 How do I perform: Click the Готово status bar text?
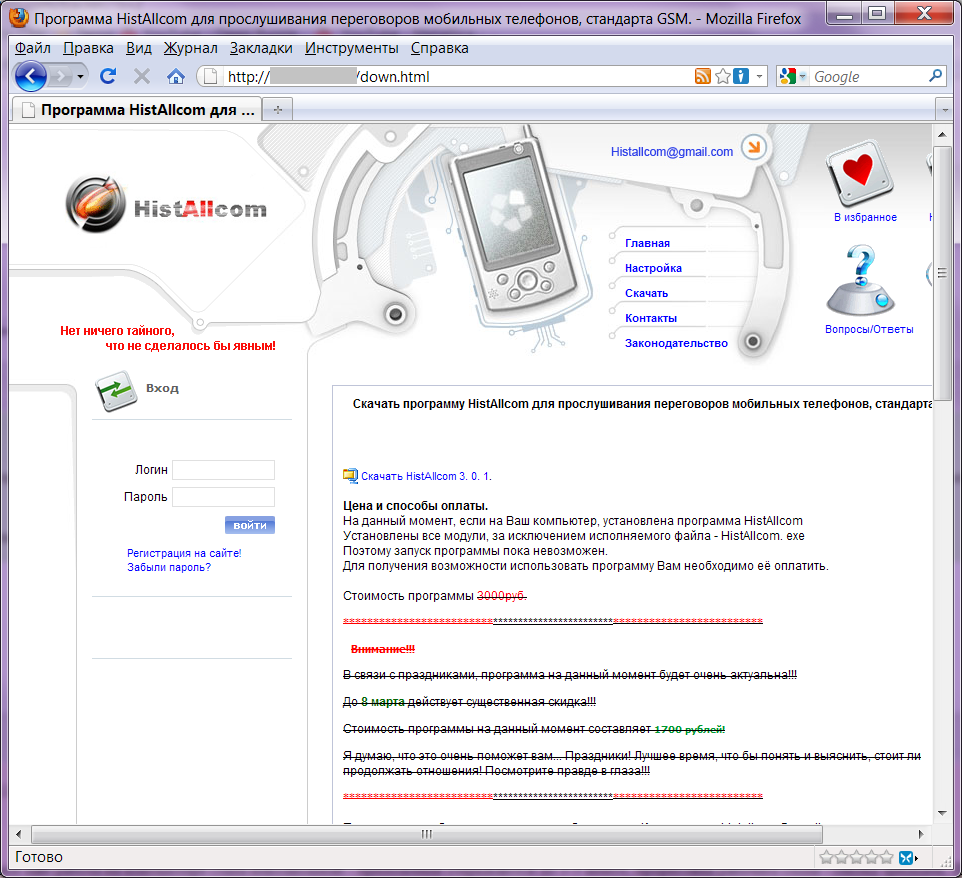pyautogui.click(x=39, y=857)
